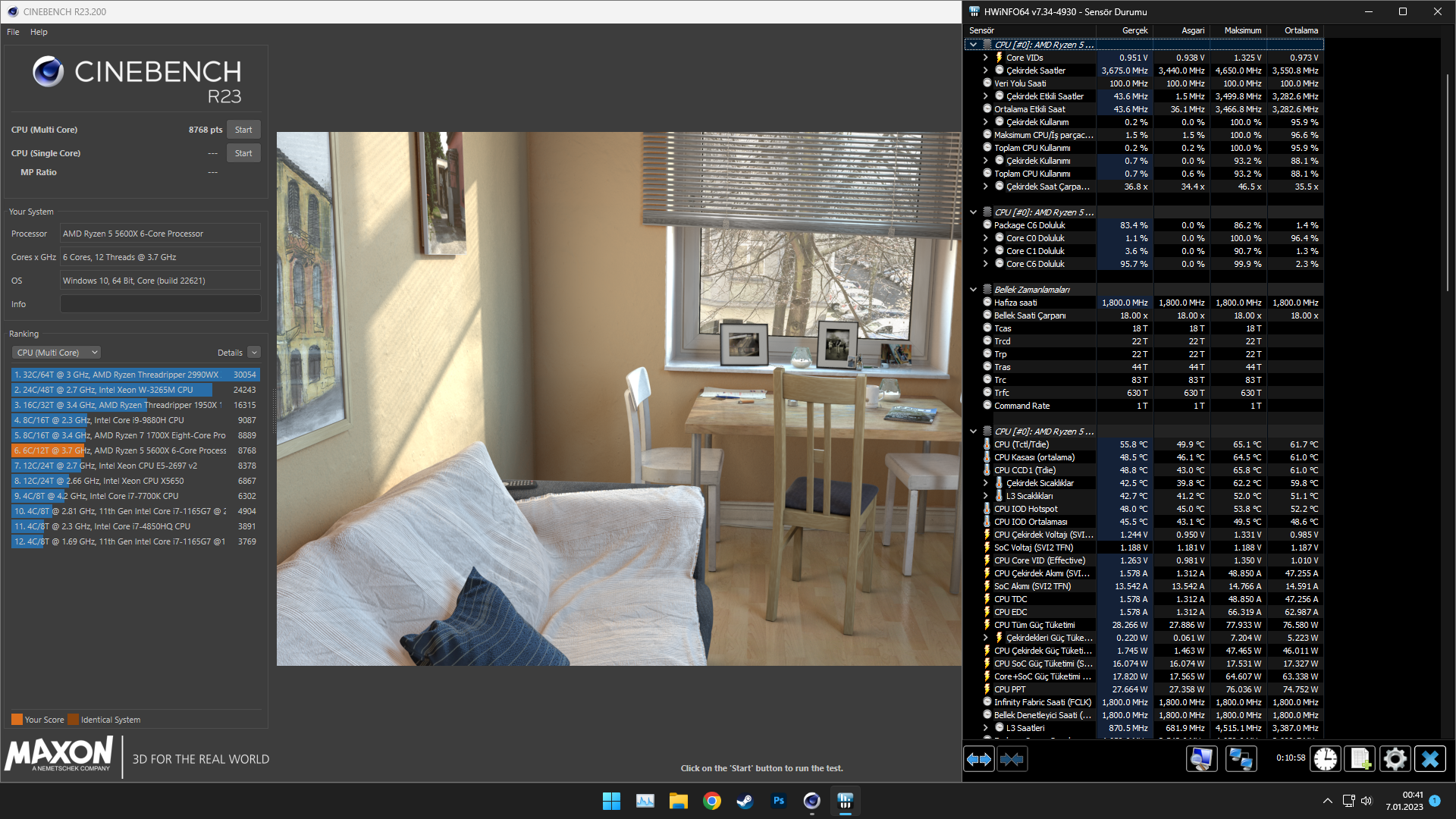Expand the Çekirdek Sıcaklıklar row

coord(985,483)
